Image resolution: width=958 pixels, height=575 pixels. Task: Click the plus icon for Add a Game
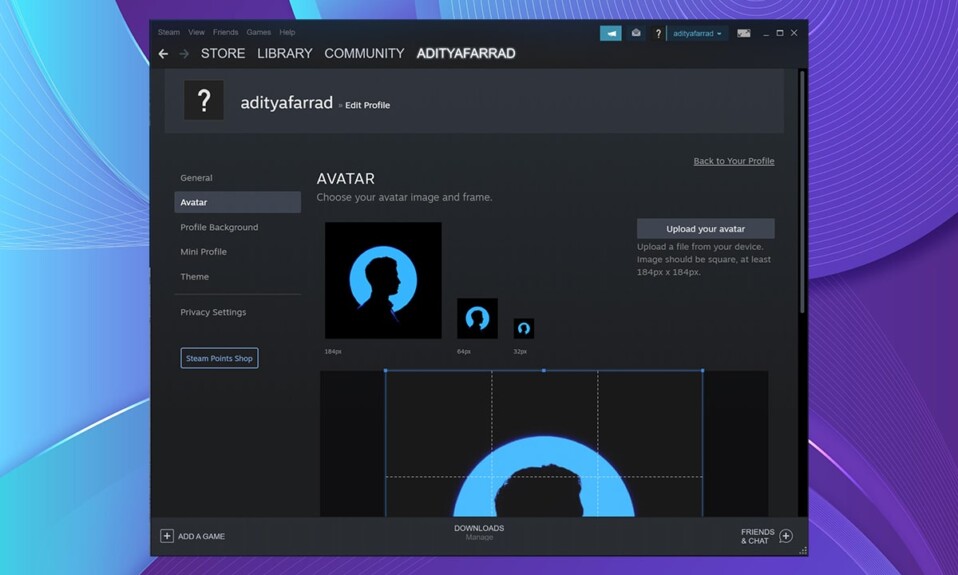(167, 536)
